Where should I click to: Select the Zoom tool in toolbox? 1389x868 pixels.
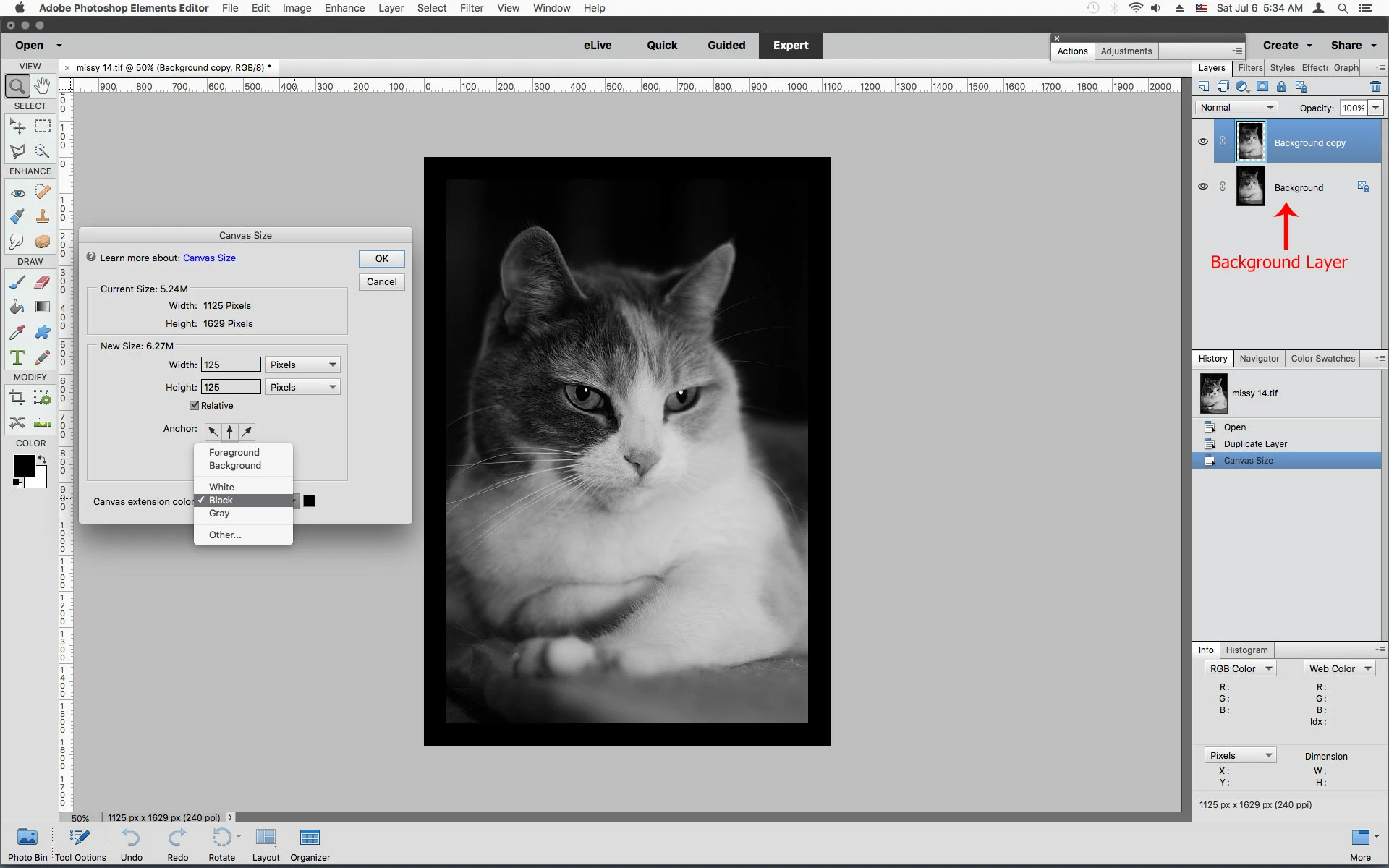pyautogui.click(x=17, y=86)
